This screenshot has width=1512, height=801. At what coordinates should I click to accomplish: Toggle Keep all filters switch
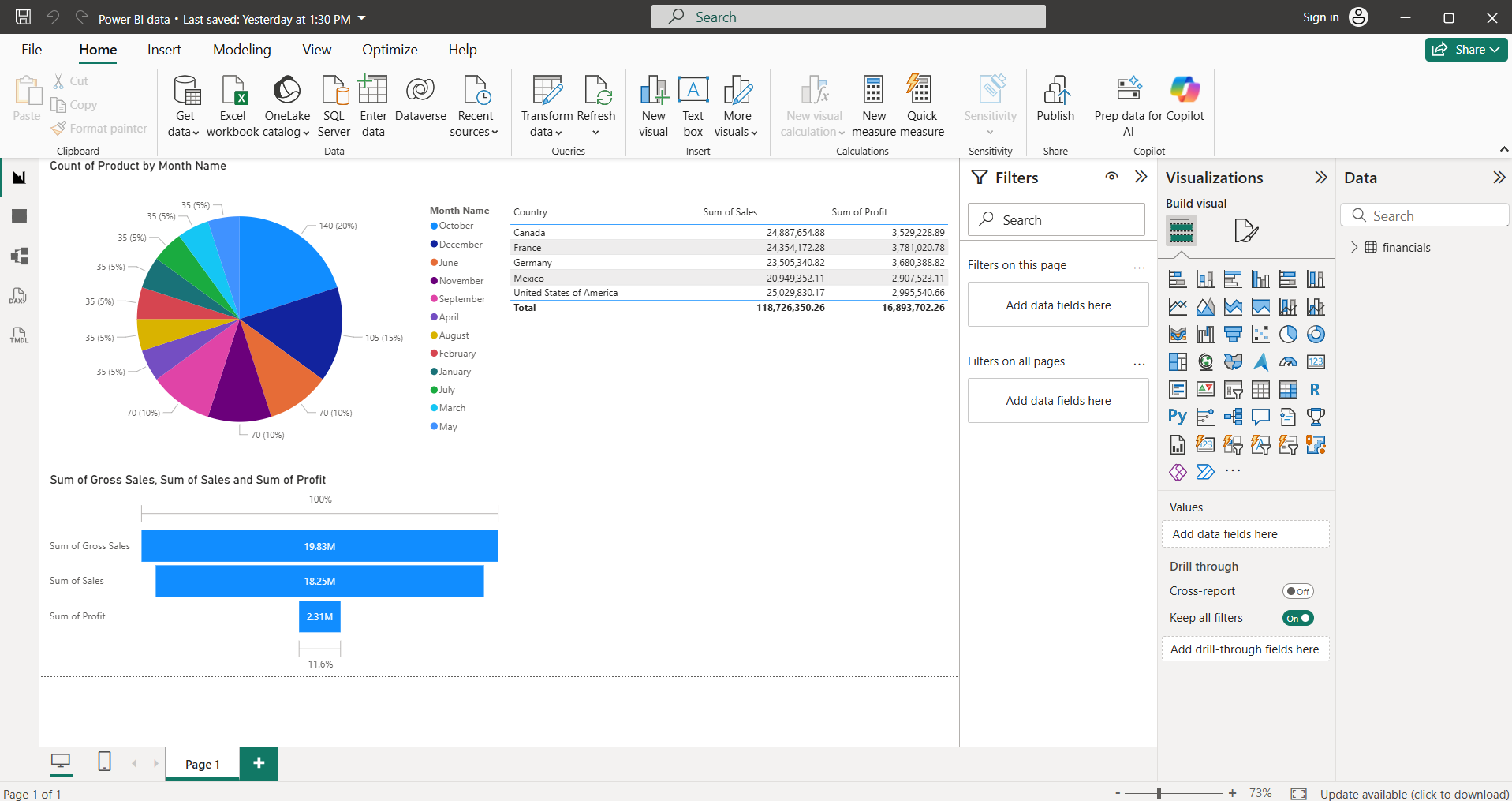(x=1298, y=618)
